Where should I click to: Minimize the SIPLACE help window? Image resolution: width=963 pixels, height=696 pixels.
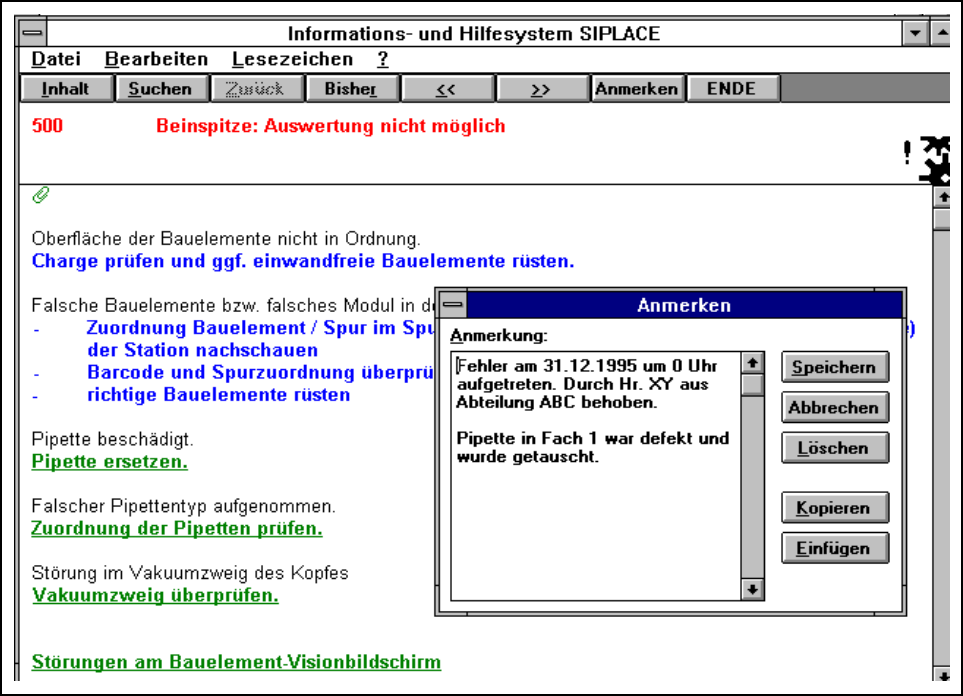pos(915,33)
